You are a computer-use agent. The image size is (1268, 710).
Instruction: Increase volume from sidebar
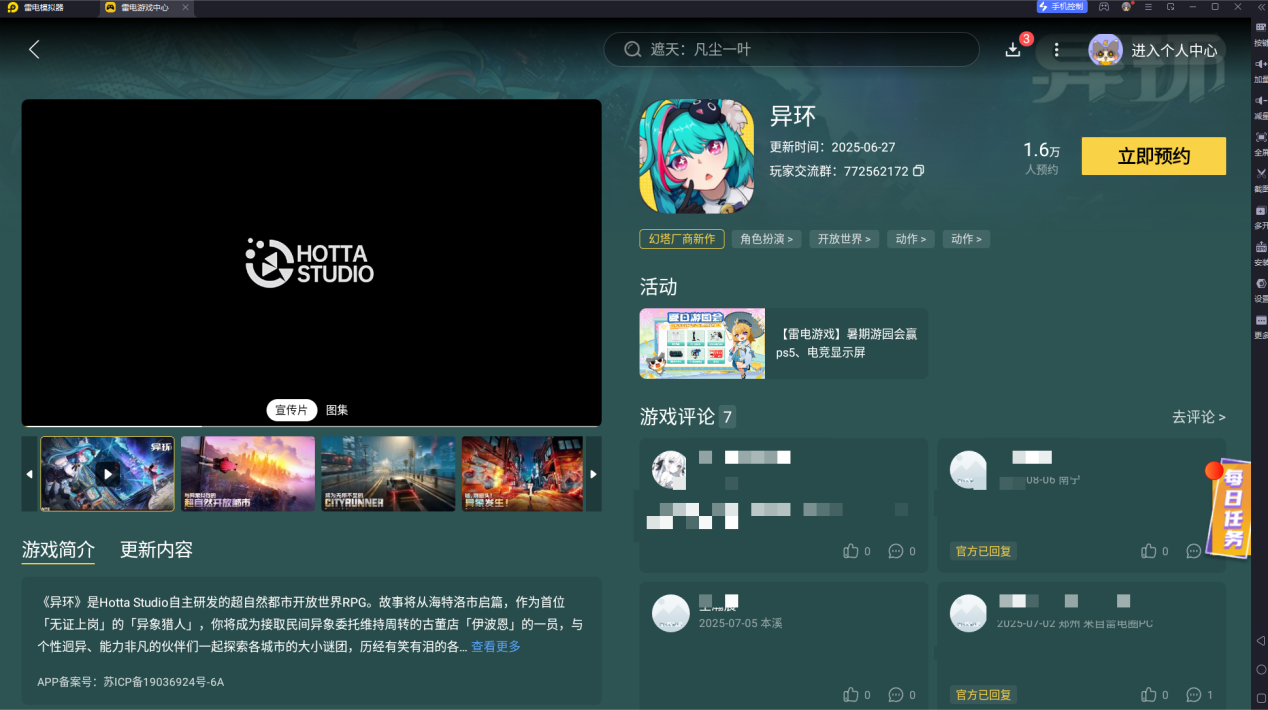point(1260,70)
